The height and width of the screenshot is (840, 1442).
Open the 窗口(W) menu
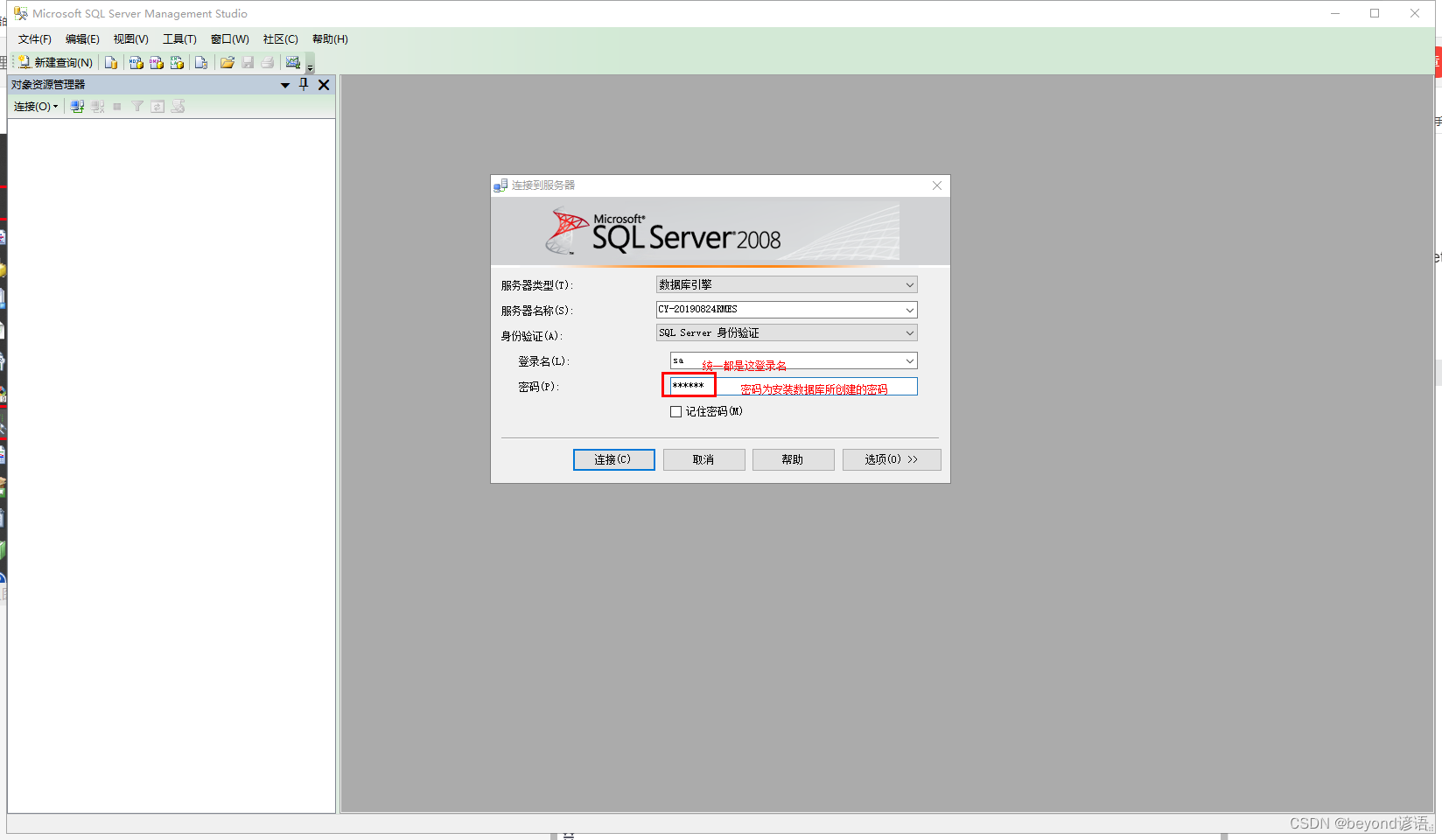[229, 39]
